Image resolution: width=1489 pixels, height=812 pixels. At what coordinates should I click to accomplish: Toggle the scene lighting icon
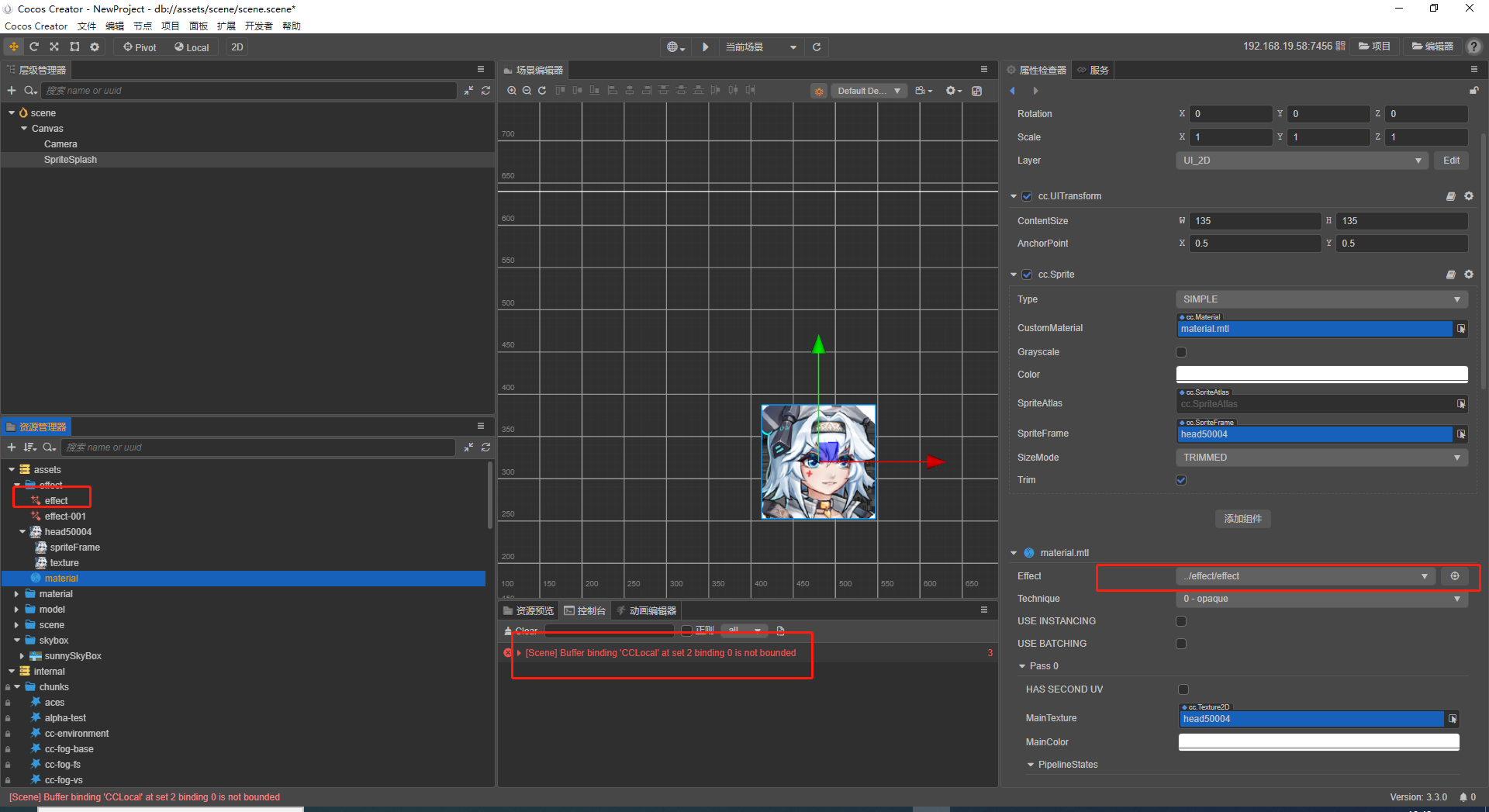[819, 91]
